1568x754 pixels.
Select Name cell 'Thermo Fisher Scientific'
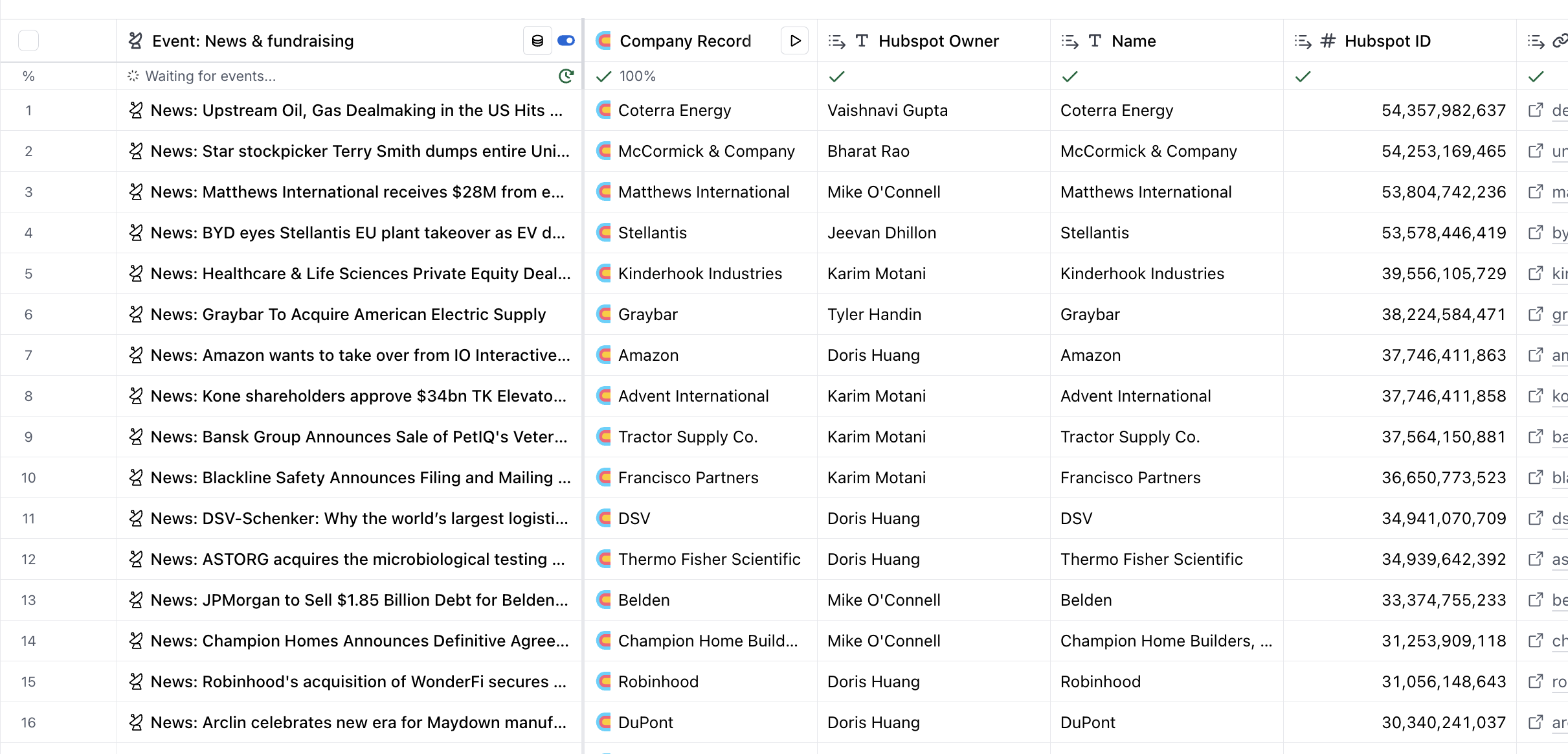coord(1167,559)
